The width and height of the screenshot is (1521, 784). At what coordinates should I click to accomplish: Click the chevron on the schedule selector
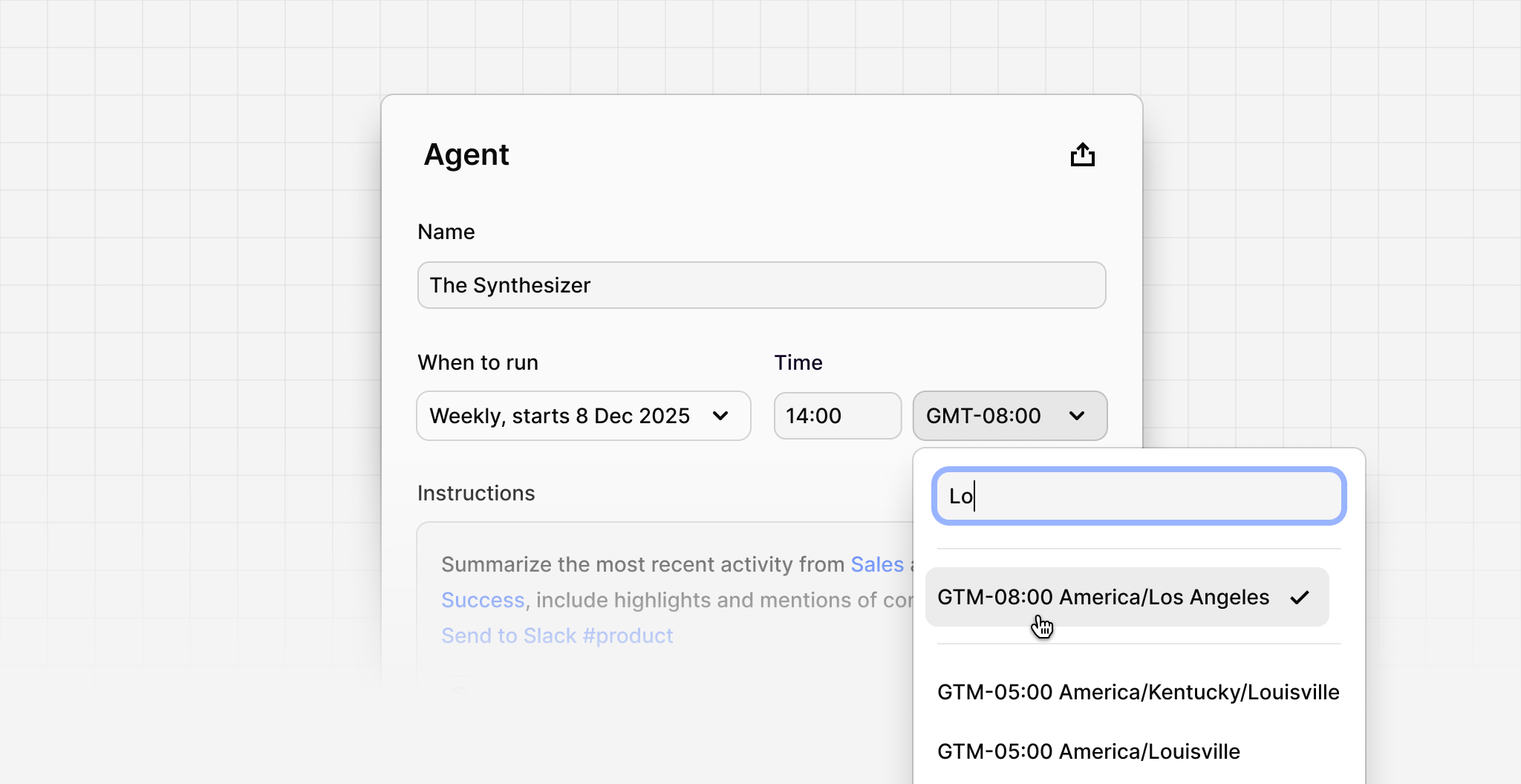[x=721, y=416]
